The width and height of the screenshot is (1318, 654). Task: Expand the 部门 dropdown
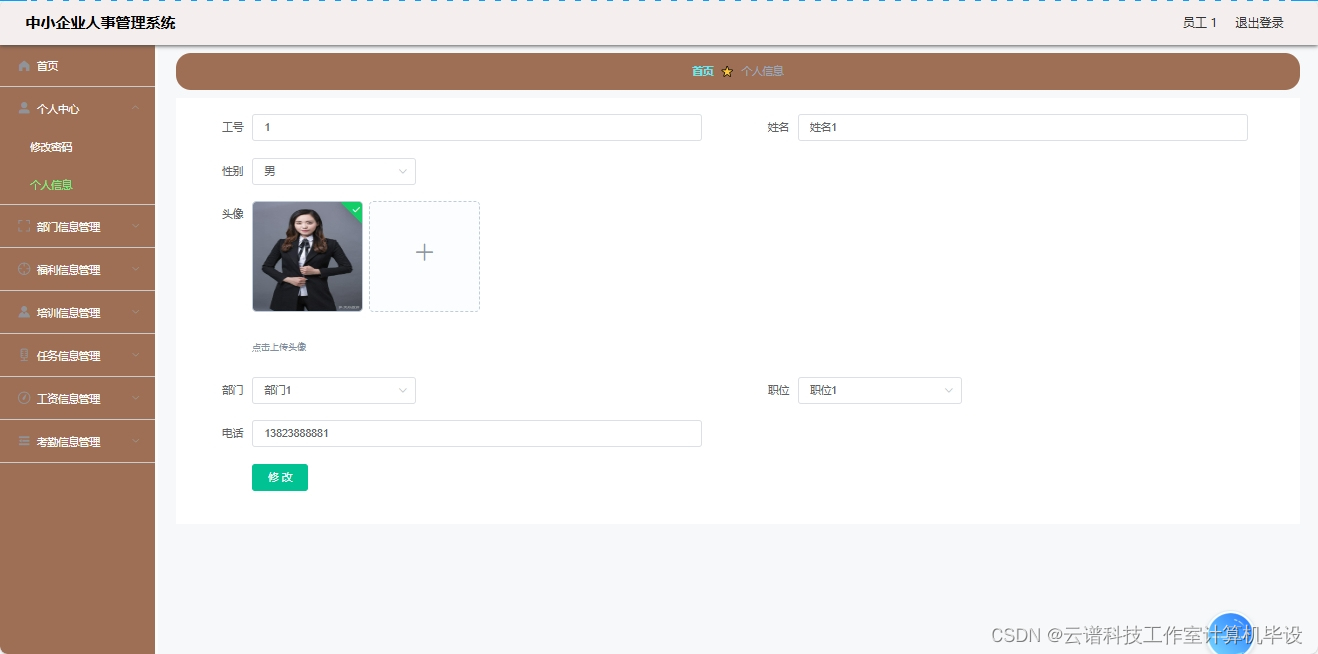(x=334, y=390)
